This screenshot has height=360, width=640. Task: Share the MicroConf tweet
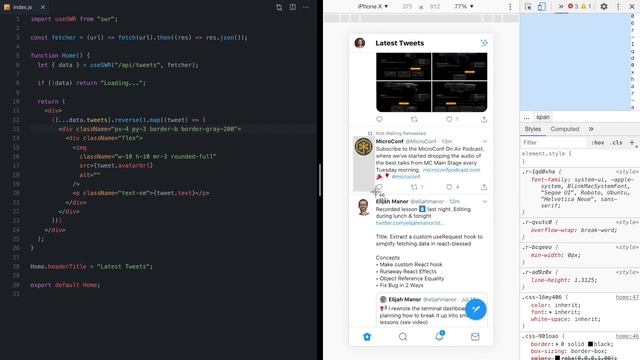pyautogui.click(x=484, y=187)
